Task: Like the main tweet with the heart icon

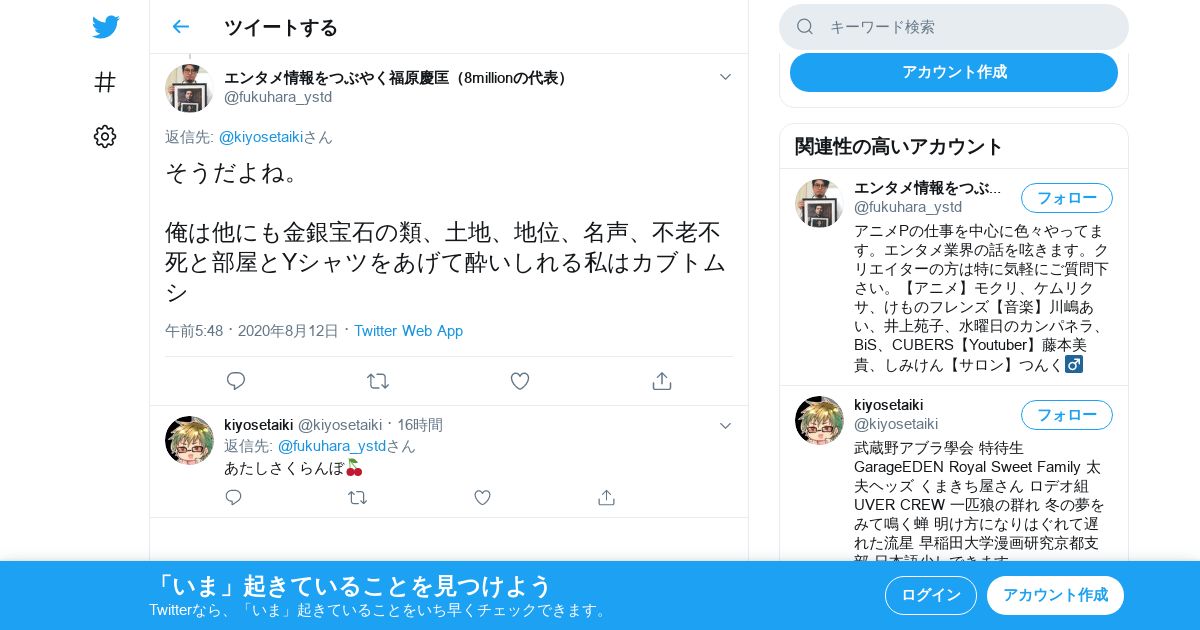Action: pos(520,381)
